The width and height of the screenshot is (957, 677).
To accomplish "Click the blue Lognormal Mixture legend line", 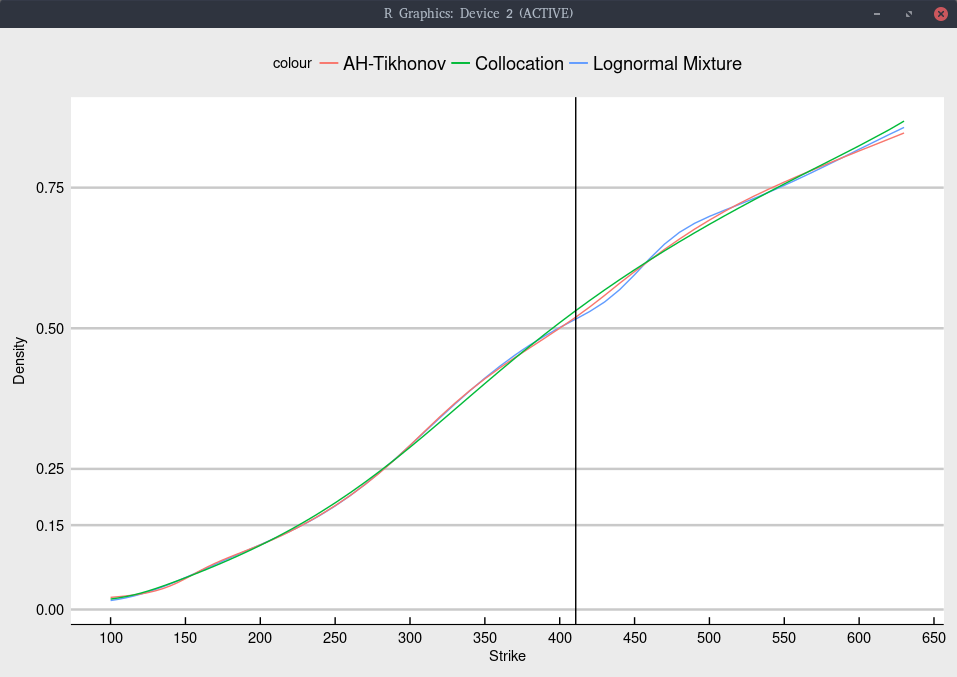I will point(579,63).
